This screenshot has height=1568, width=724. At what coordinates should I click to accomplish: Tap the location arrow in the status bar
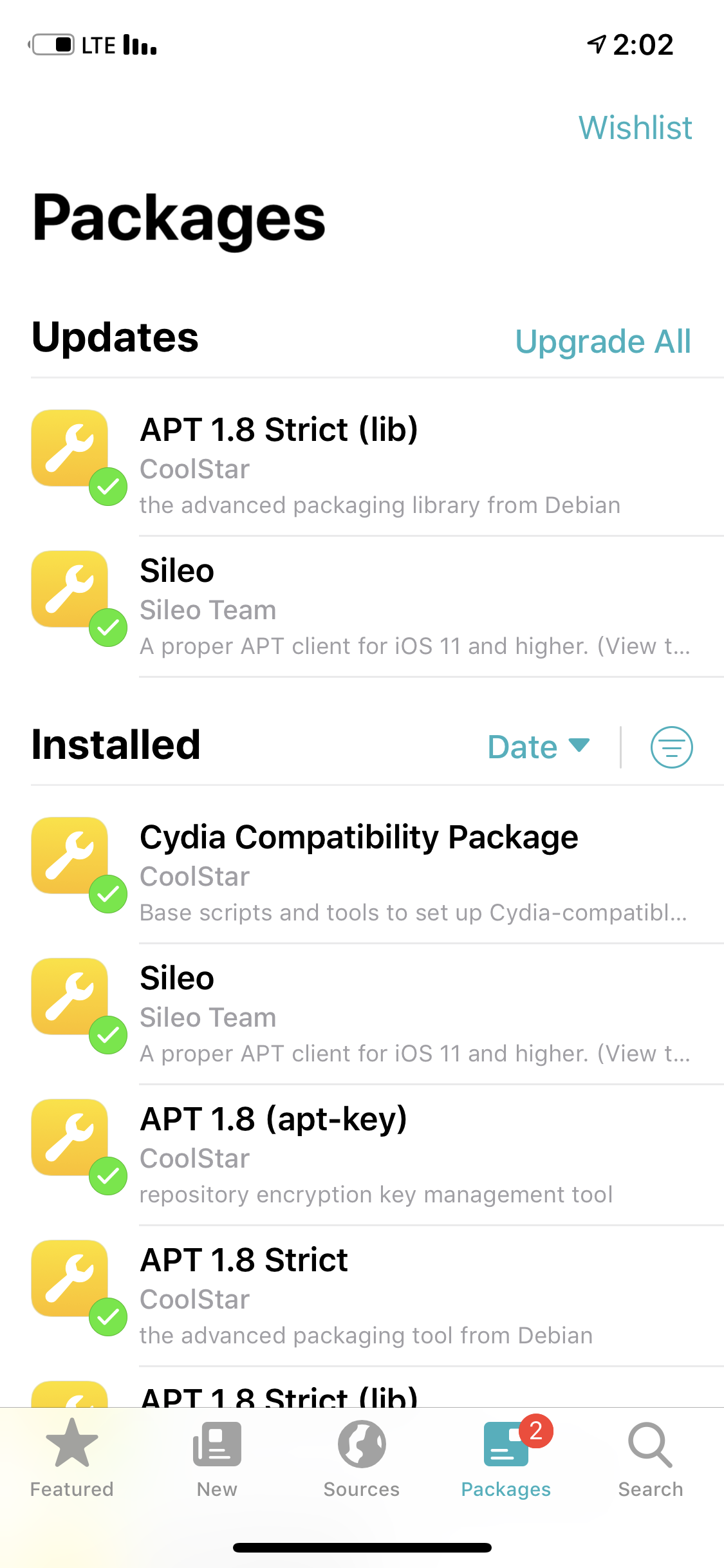597,44
